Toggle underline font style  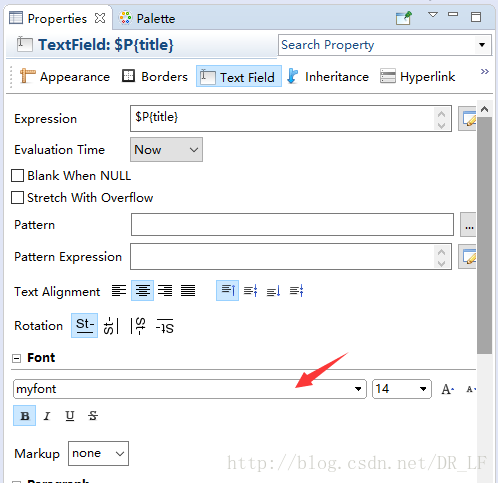pyautogui.click(x=70, y=416)
